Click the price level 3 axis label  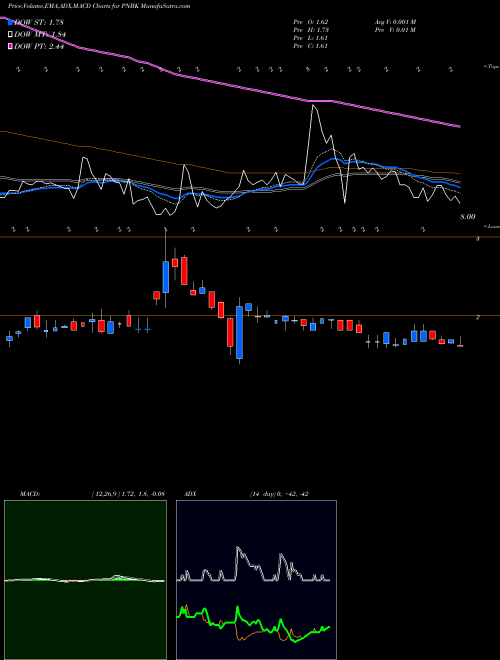[477, 239]
